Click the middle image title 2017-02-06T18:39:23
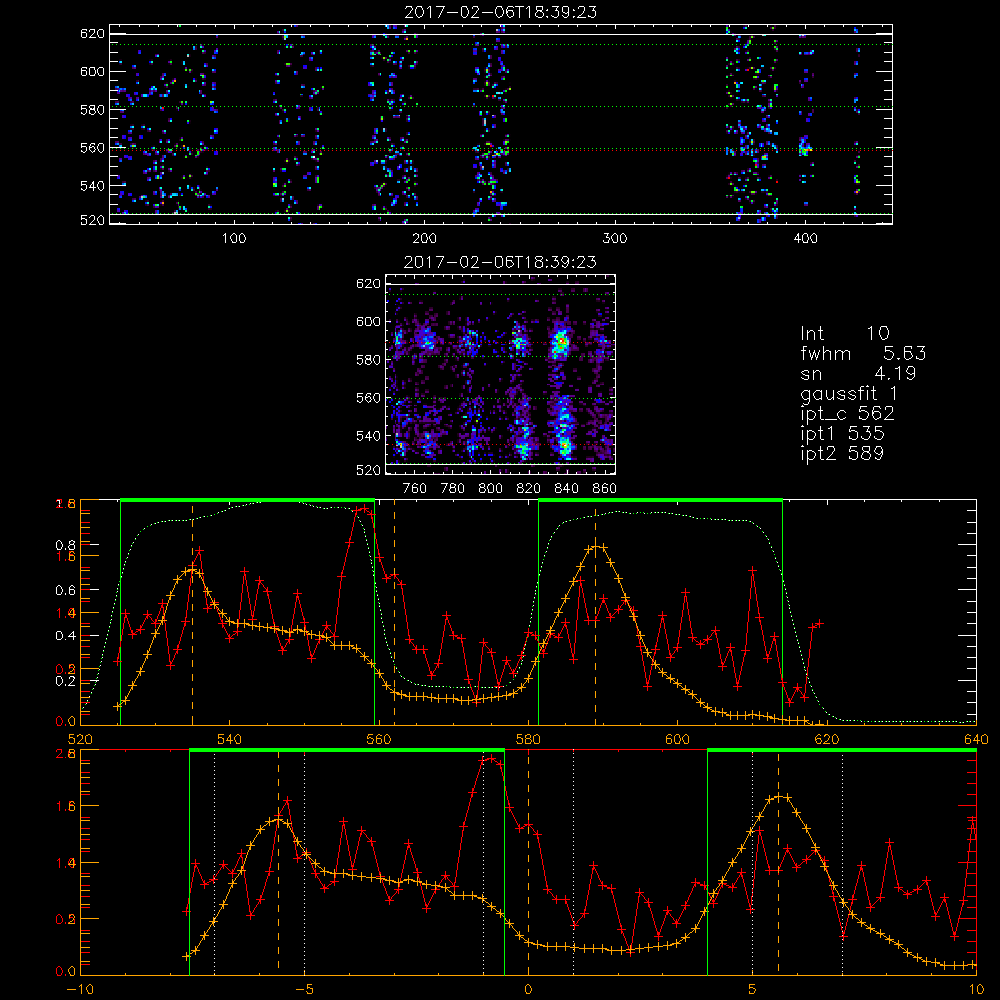This screenshot has width=1000, height=1000. [501, 262]
